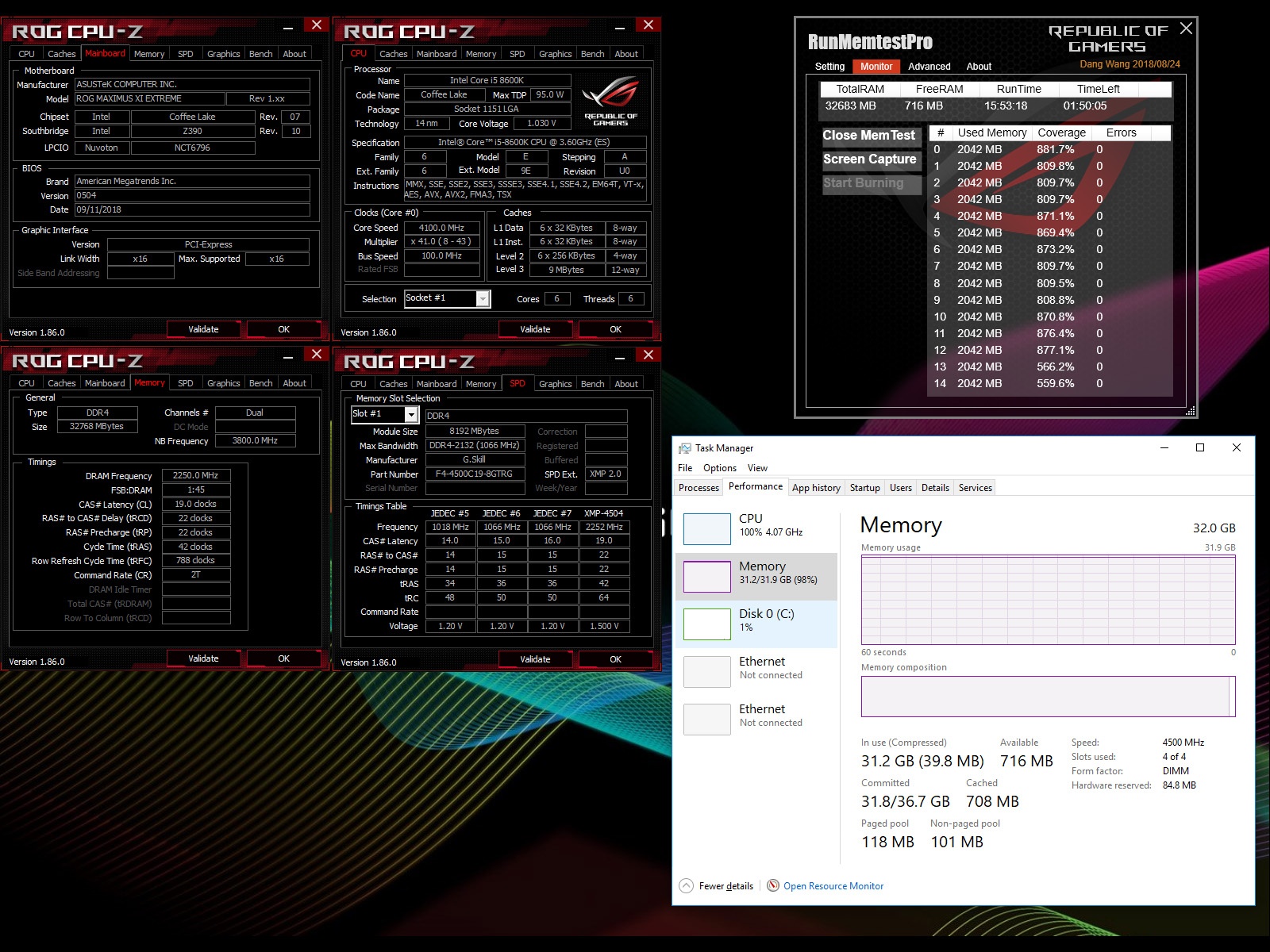Viewport: 1270px width, 952px height.
Task: Click the Core Speed 4100.0 MHz field
Action: click(x=441, y=228)
